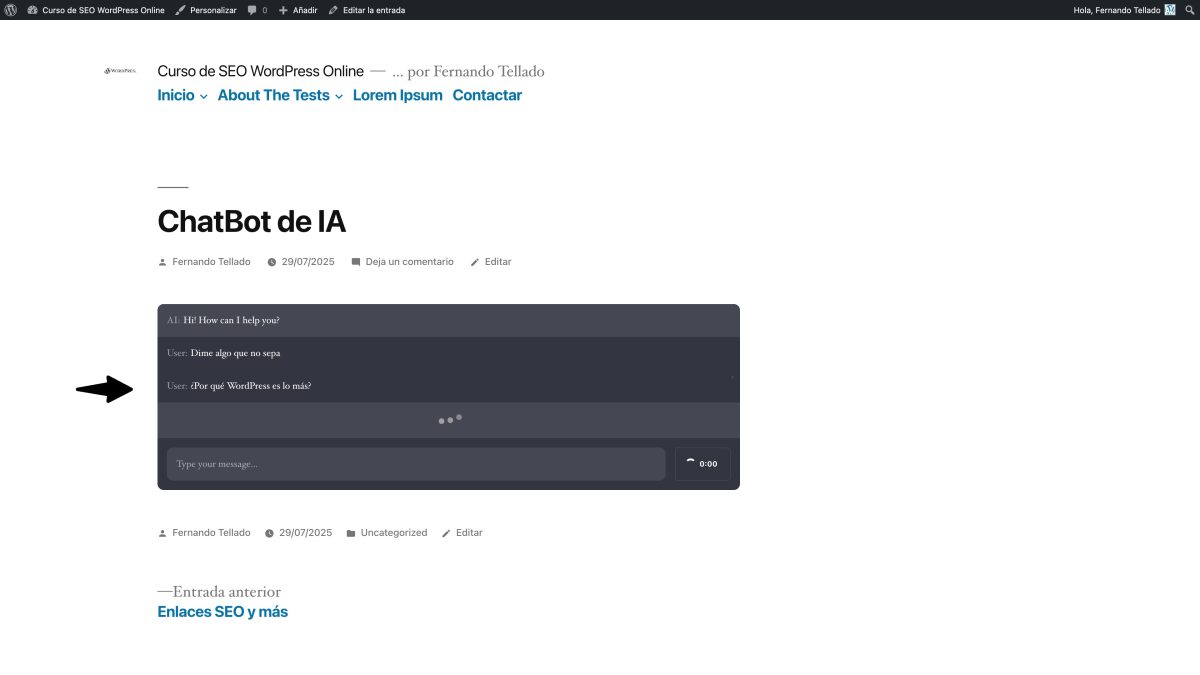Open the search icon at top right
Viewport: 1200px width, 675px height.
(x=1191, y=10)
